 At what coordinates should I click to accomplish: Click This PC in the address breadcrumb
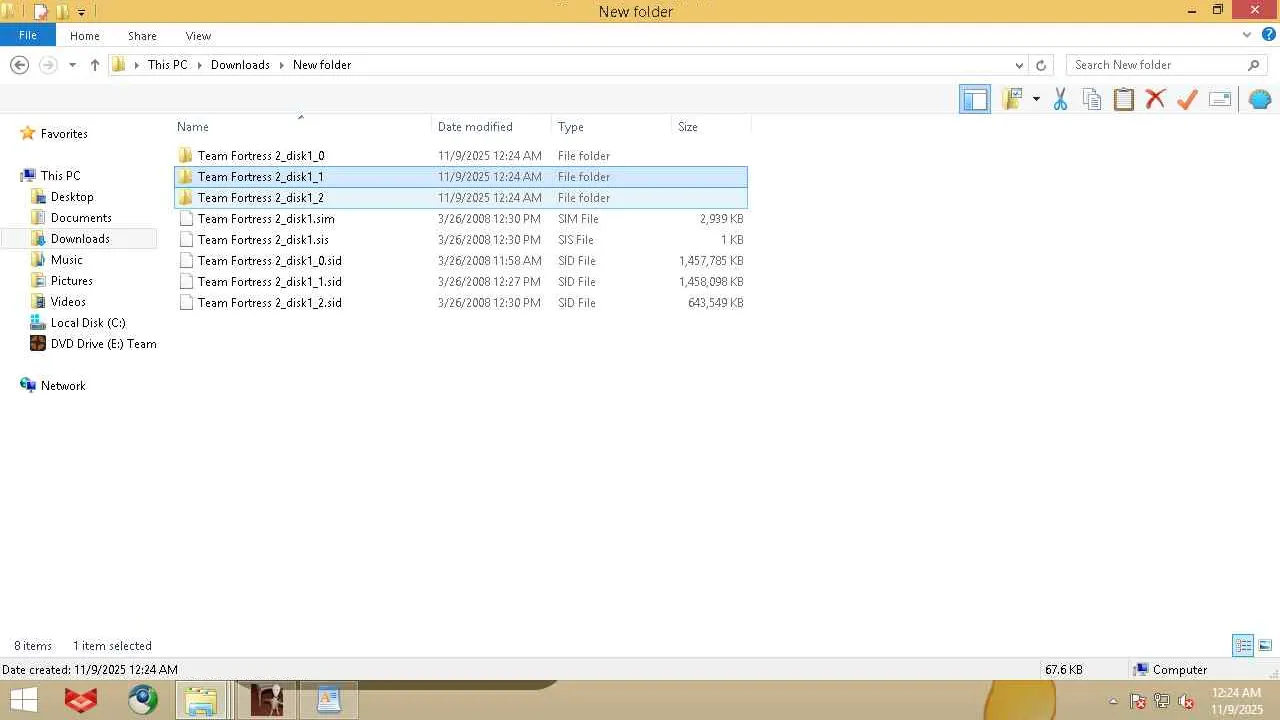(167, 65)
